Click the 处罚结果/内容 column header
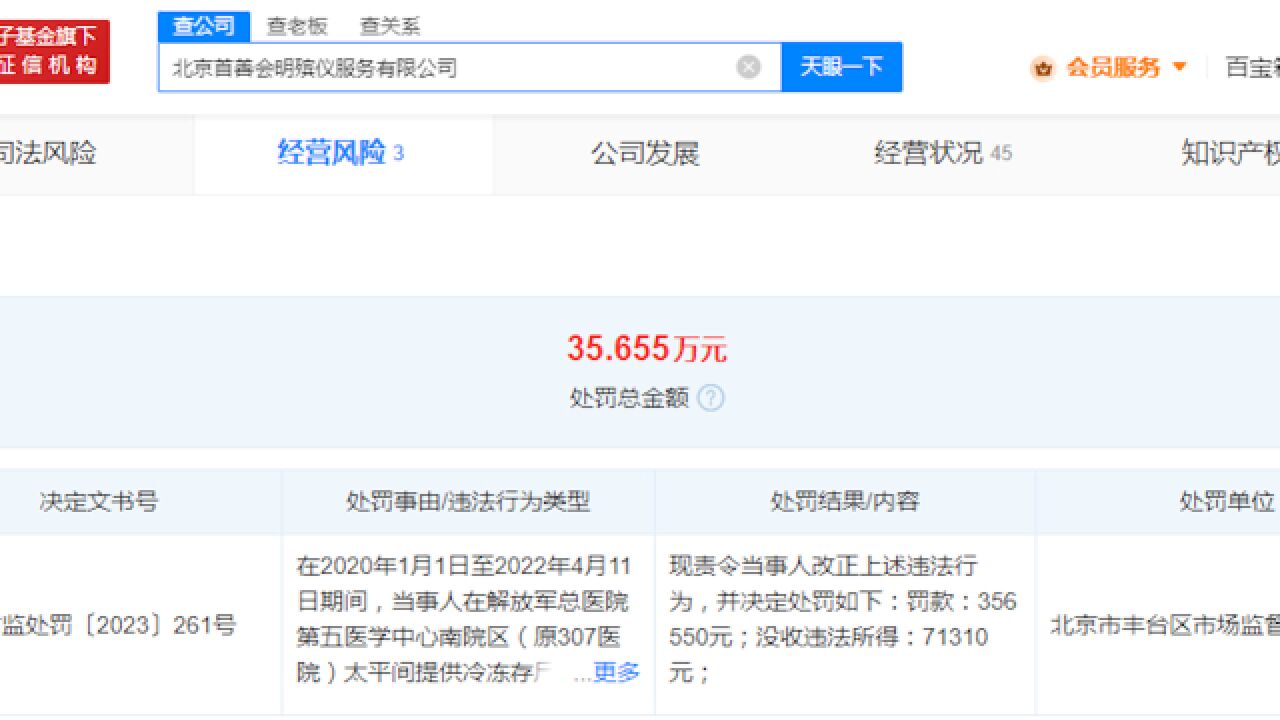The image size is (1280, 720). click(x=845, y=501)
